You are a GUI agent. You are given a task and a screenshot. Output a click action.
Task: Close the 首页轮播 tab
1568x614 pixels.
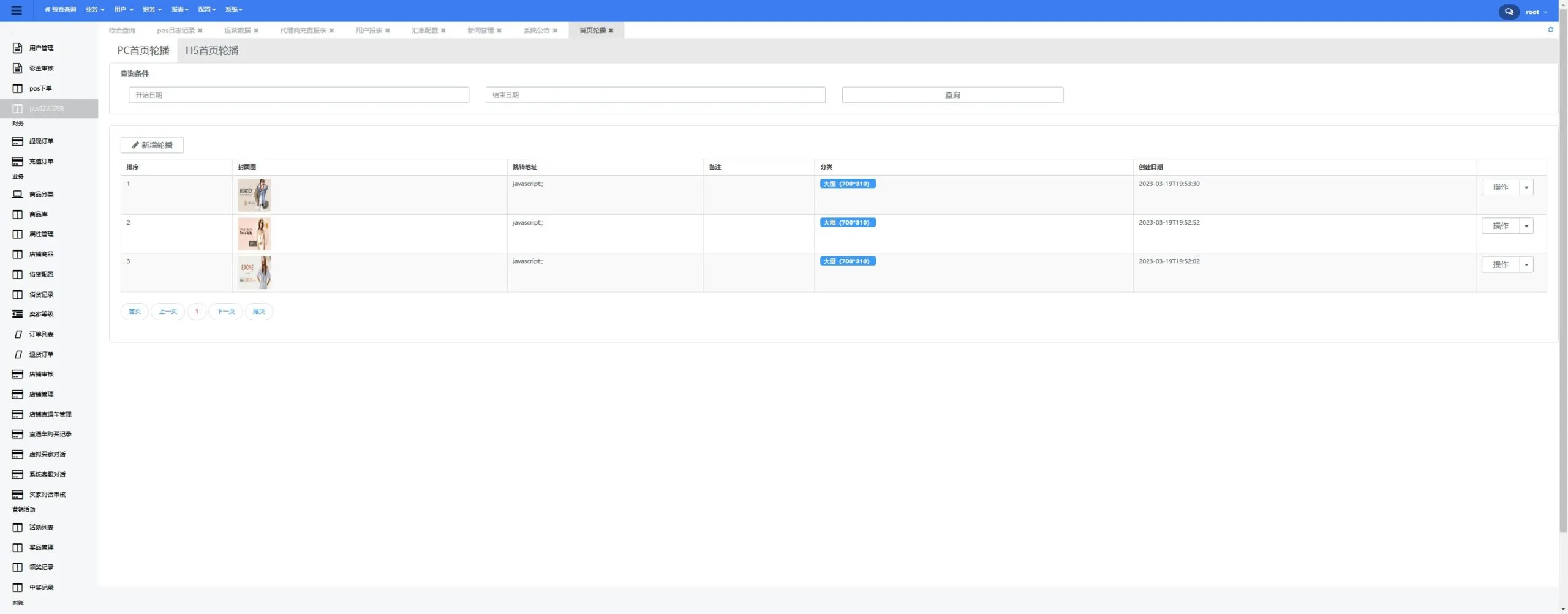coord(611,31)
